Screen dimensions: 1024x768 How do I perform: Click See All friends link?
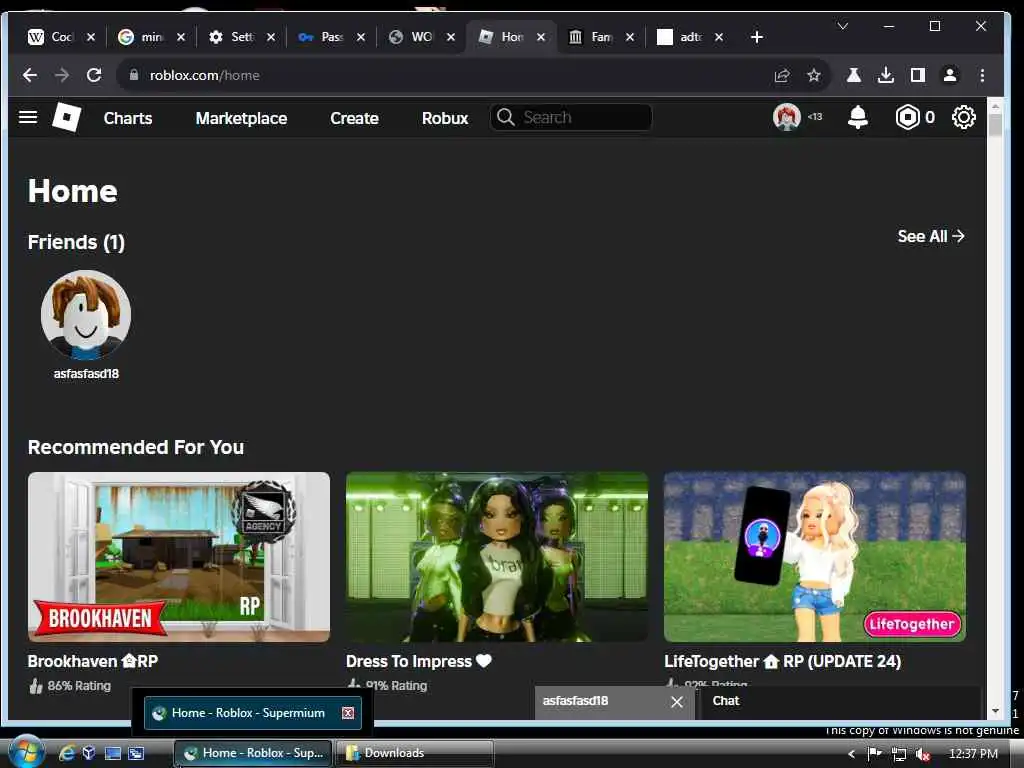pyautogui.click(x=931, y=236)
